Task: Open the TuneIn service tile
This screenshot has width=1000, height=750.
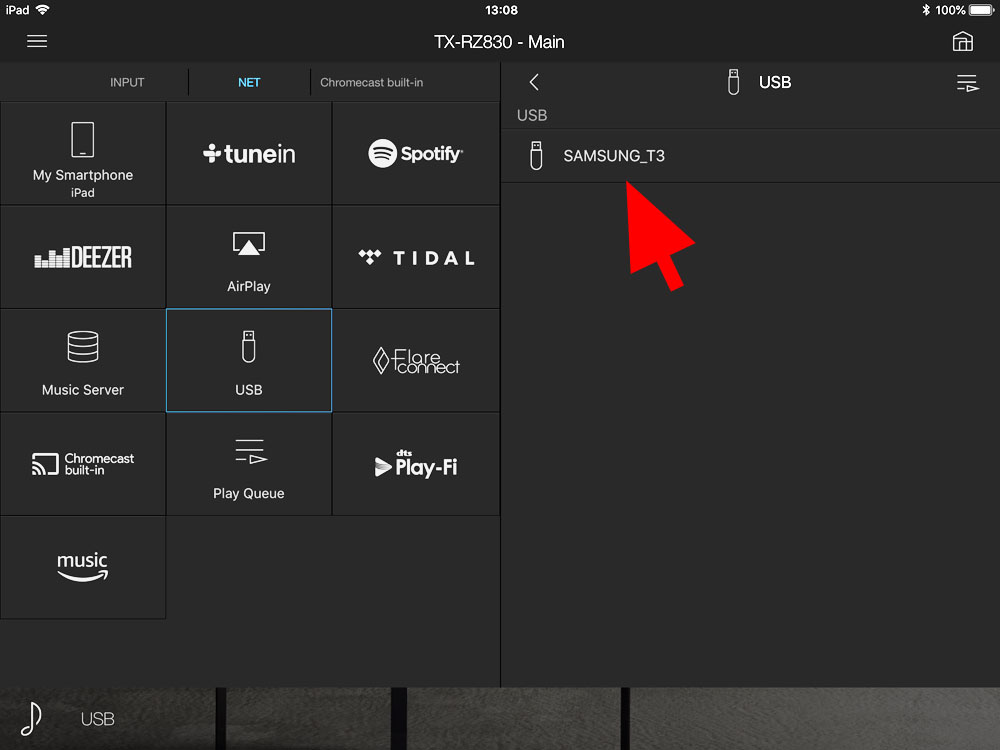Action: coord(249,153)
